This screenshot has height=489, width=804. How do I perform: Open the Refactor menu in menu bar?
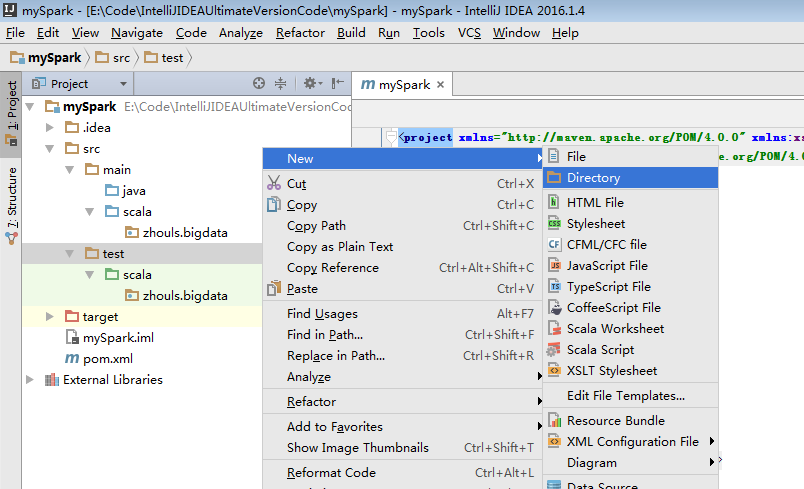[x=300, y=33]
